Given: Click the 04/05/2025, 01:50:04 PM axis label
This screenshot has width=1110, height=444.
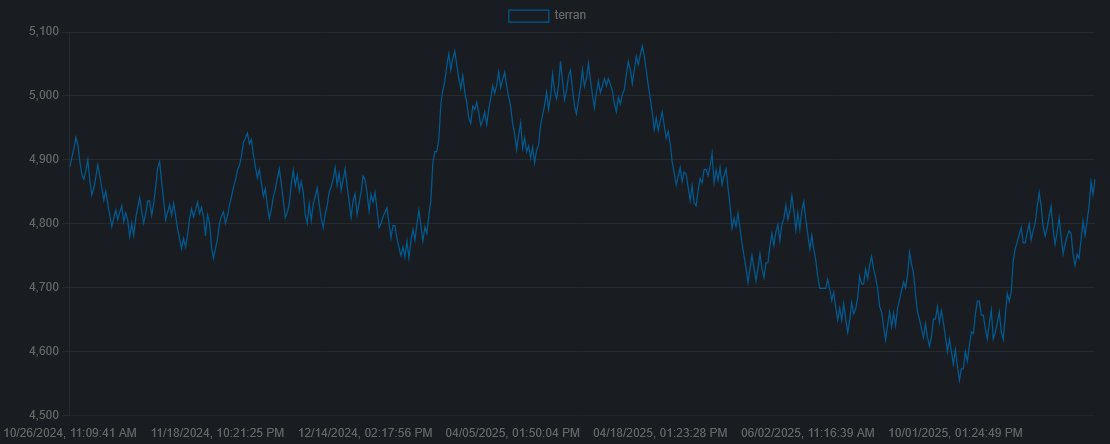Looking at the screenshot, I should tap(513, 432).
